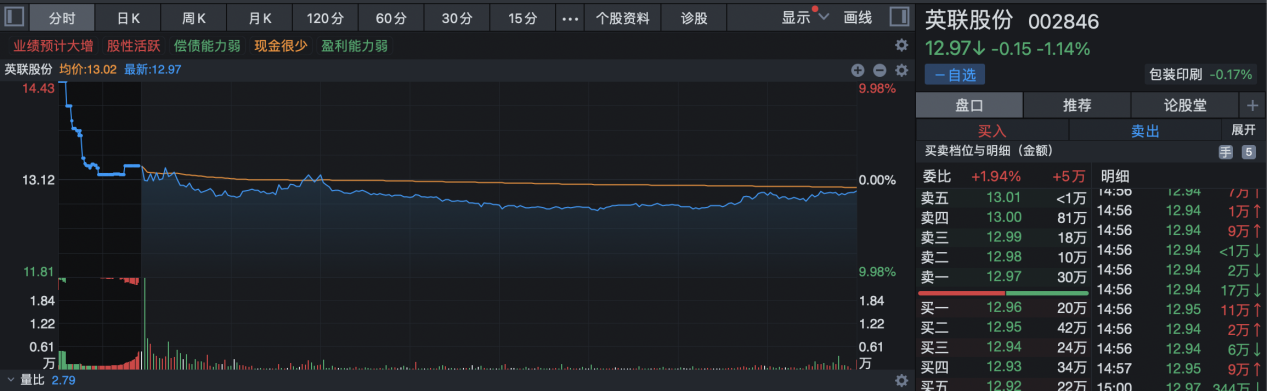1267x391 pixels.
Task: Zoom in chart with plus circle icon
Action: click(857, 70)
